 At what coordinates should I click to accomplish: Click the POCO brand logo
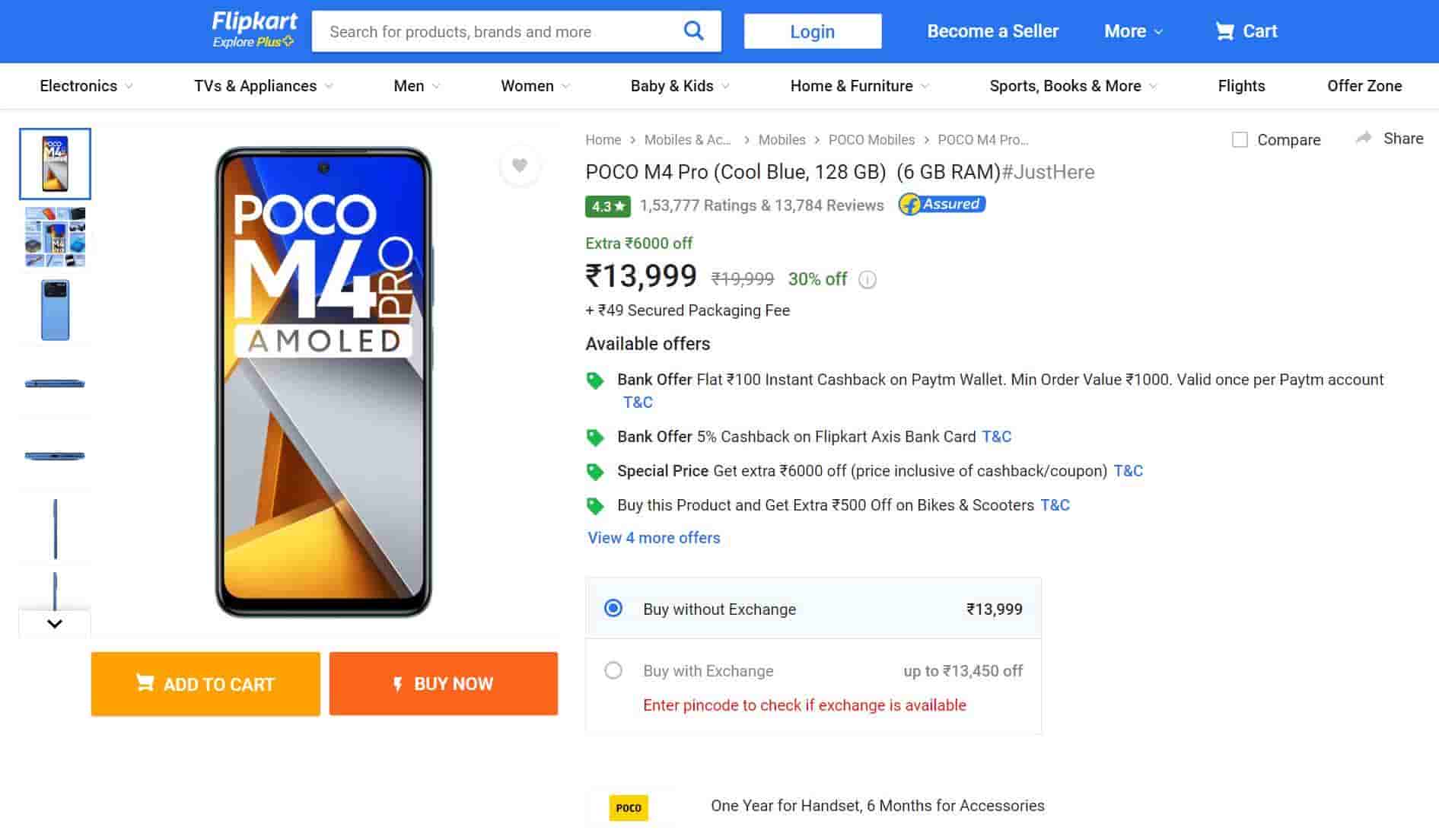click(x=629, y=807)
